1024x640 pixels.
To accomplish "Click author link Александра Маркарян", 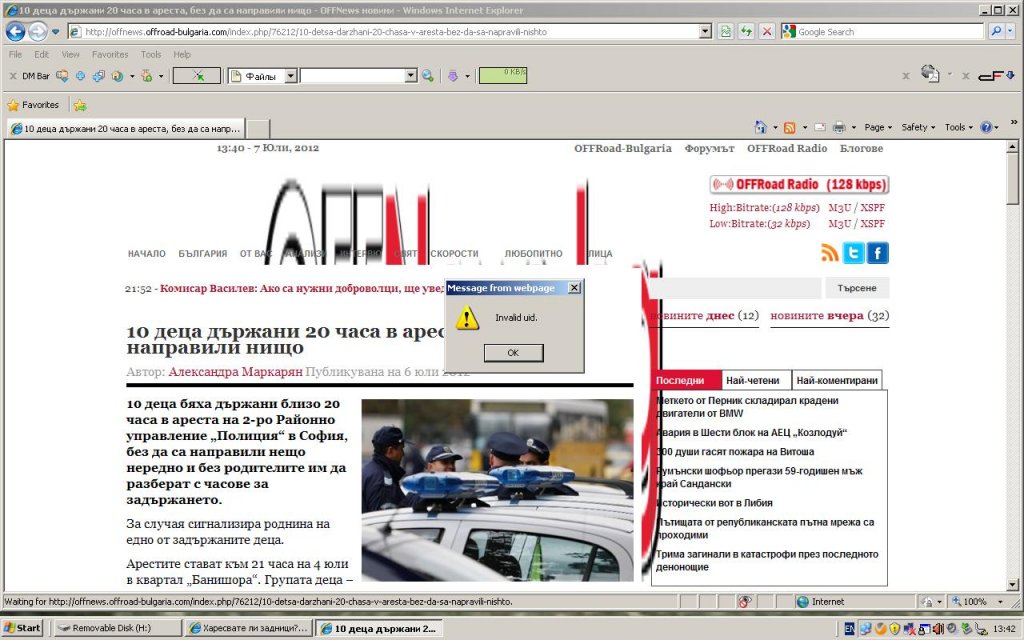I will [x=235, y=372].
